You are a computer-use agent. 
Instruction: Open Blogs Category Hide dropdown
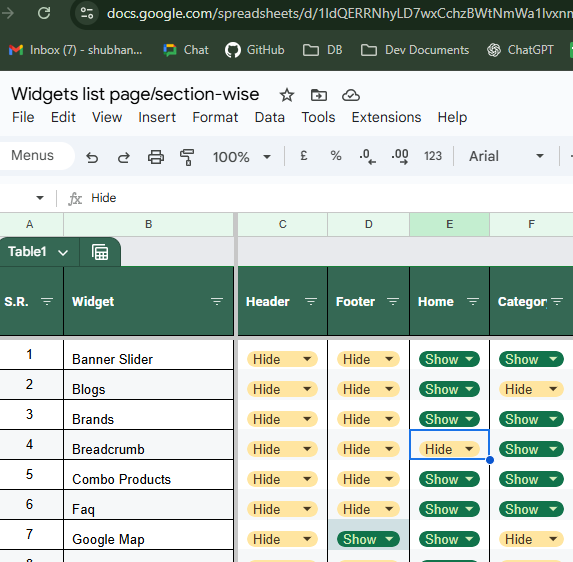click(x=531, y=389)
